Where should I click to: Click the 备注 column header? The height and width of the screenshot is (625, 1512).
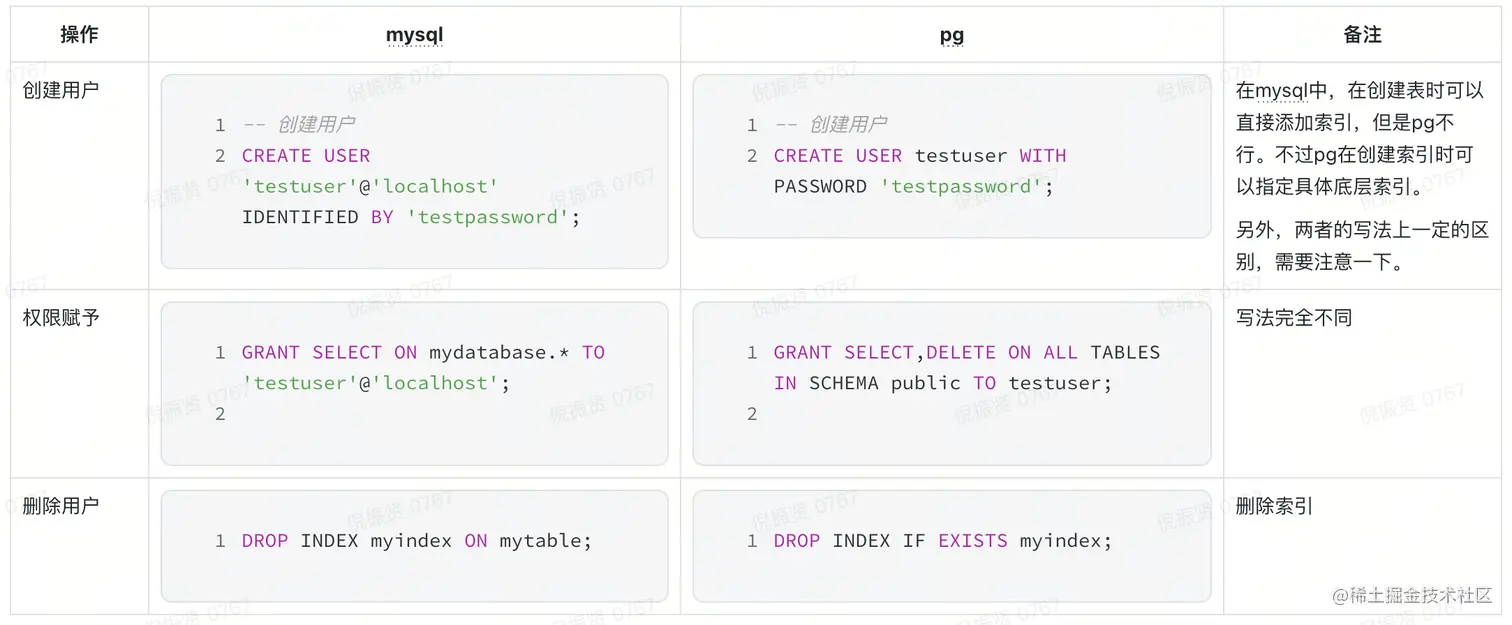[x=1362, y=35]
